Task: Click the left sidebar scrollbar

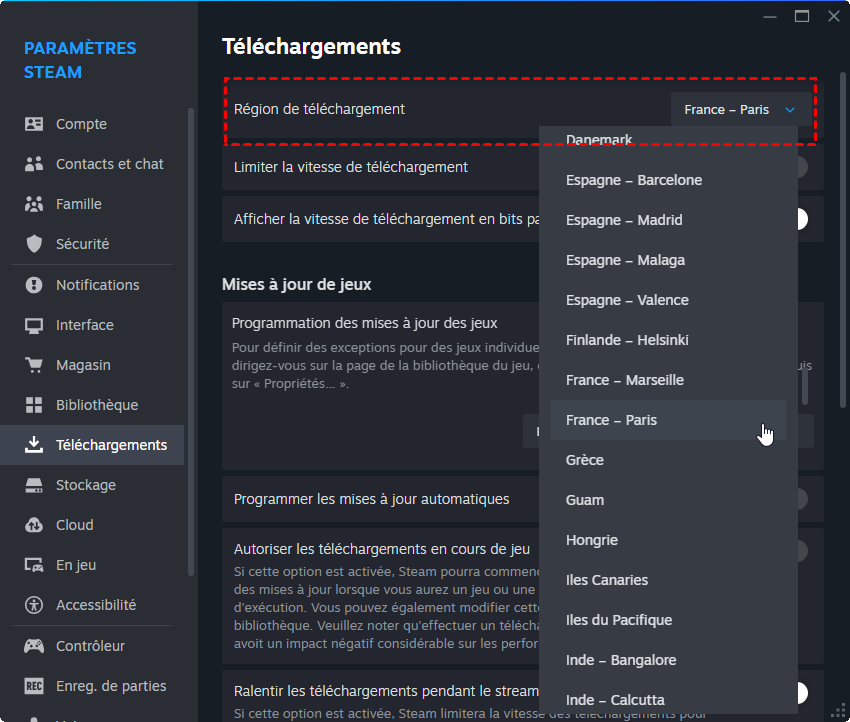Action: pyautogui.click(x=191, y=341)
